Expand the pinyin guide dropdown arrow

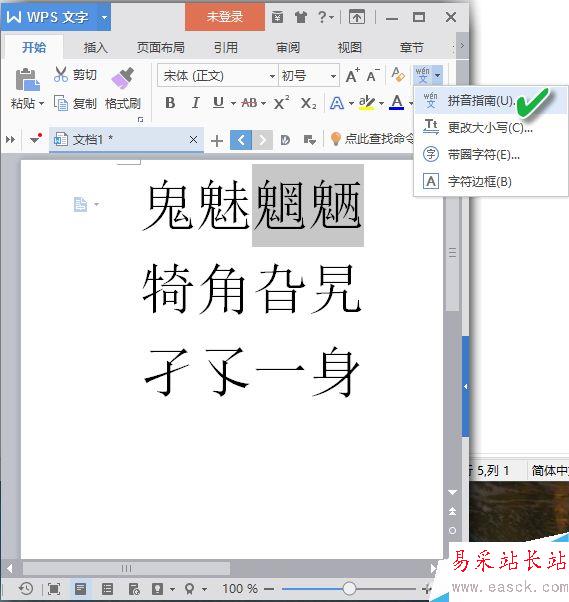pos(437,75)
